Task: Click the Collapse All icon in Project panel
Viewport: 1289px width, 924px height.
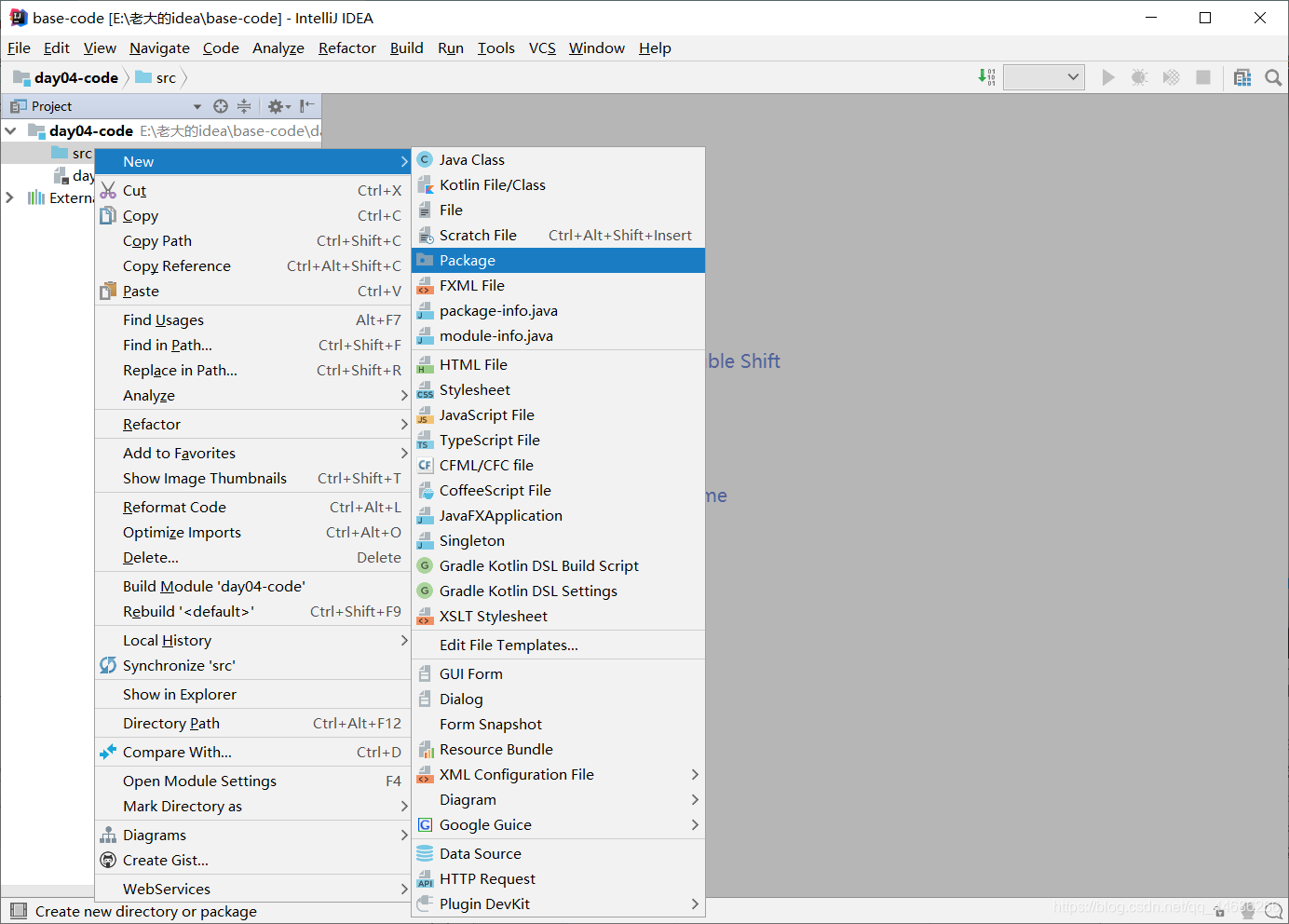Action: pyautogui.click(x=244, y=106)
